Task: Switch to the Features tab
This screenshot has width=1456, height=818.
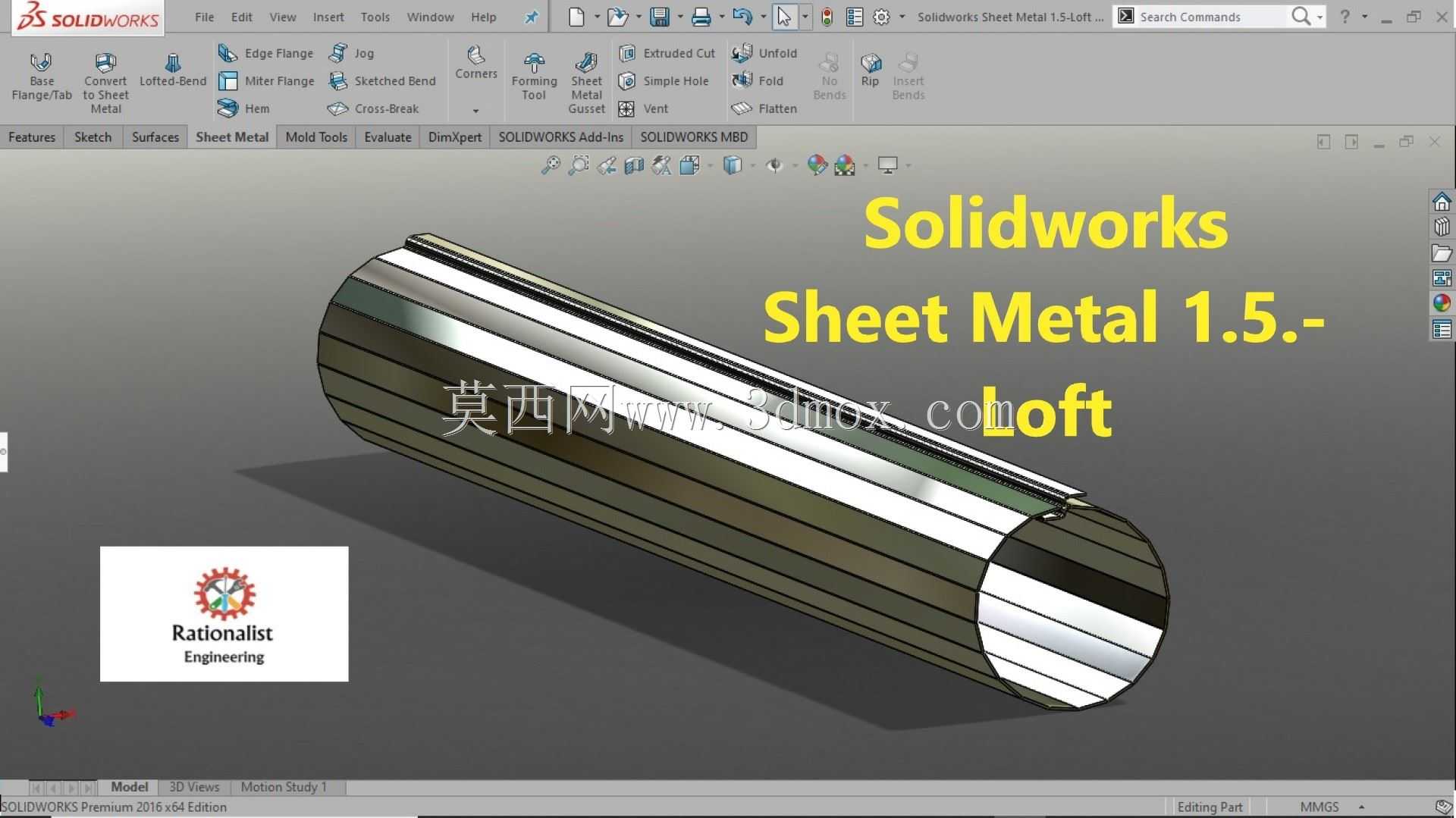Action: click(32, 137)
